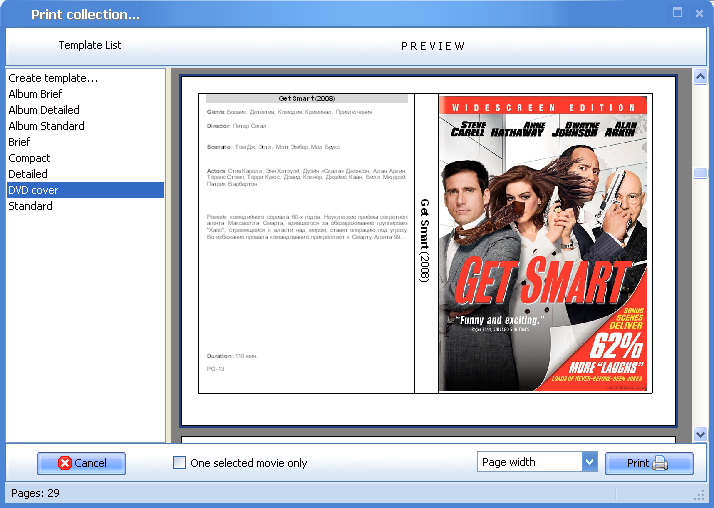This screenshot has height=508, width=714.
Task: Select the Brief template
Action: click(x=85, y=142)
